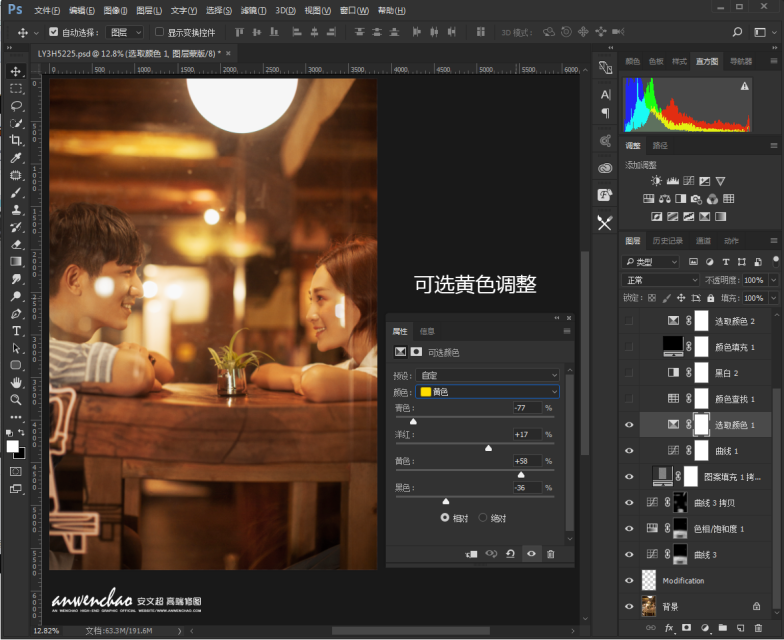
Task: Open the 不透明度 dropdown arrow
Action: click(774, 280)
